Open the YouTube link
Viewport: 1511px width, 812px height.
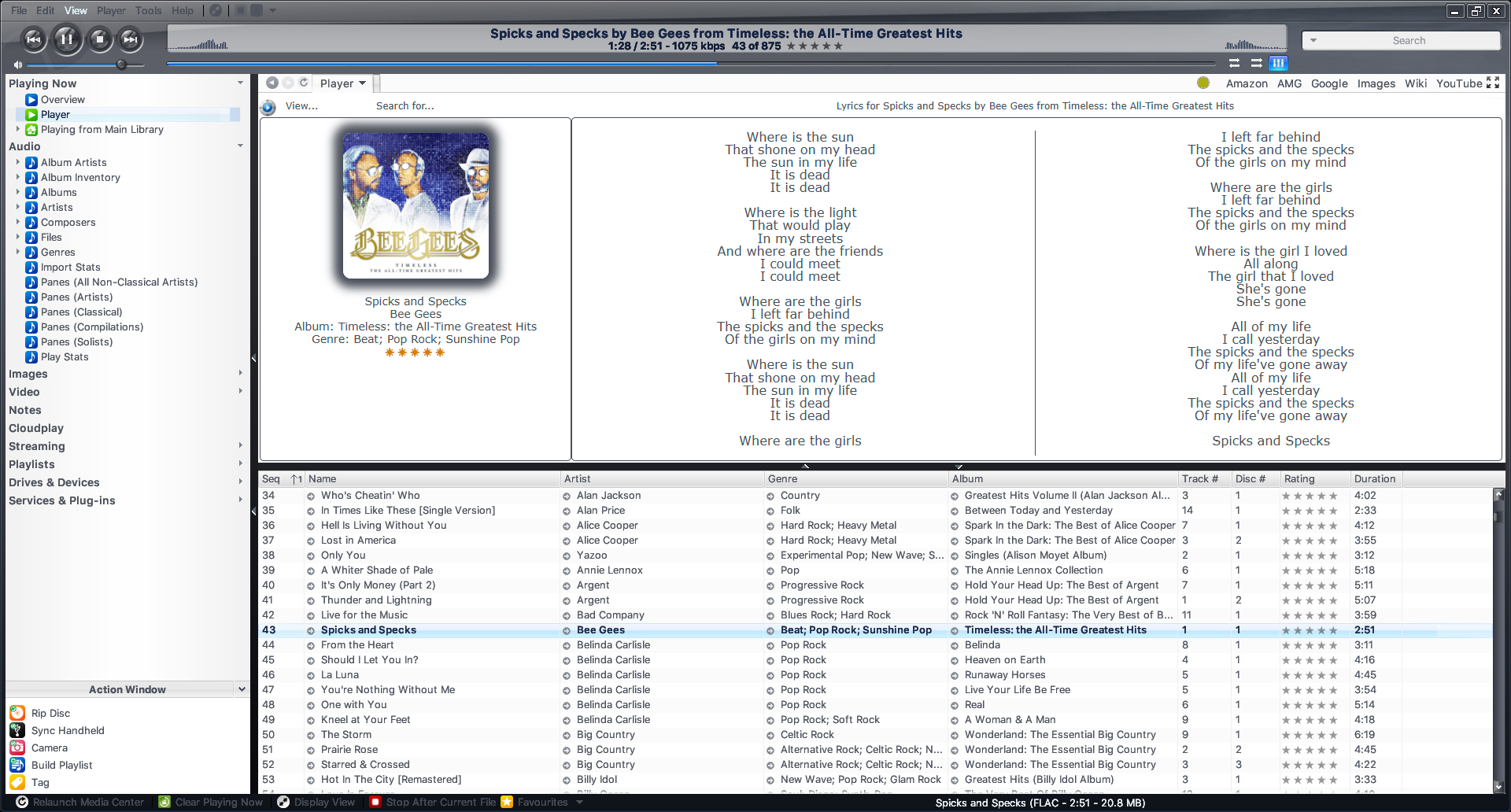click(1459, 83)
